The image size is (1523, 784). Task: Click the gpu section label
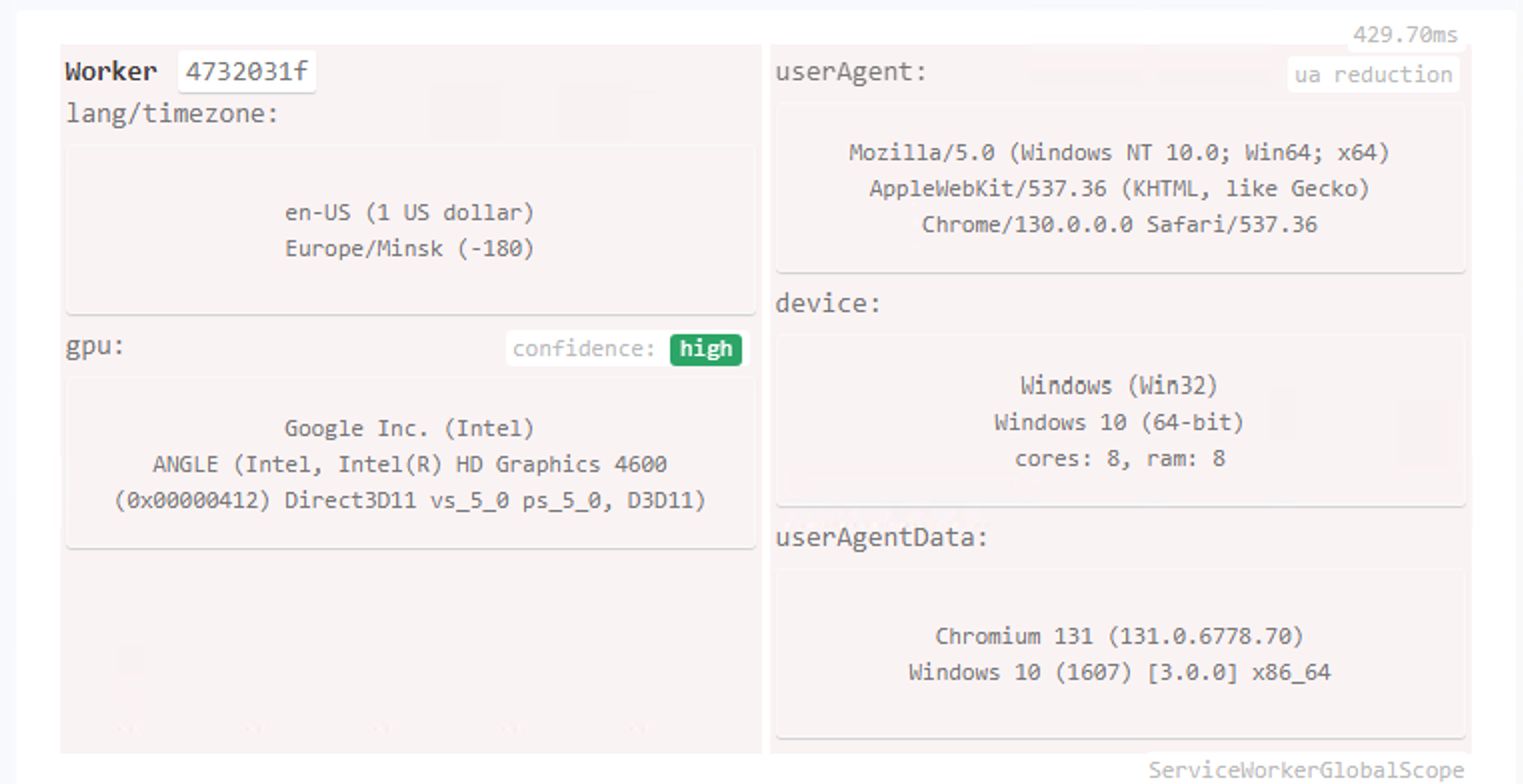pyautogui.click(x=95, y=346)
